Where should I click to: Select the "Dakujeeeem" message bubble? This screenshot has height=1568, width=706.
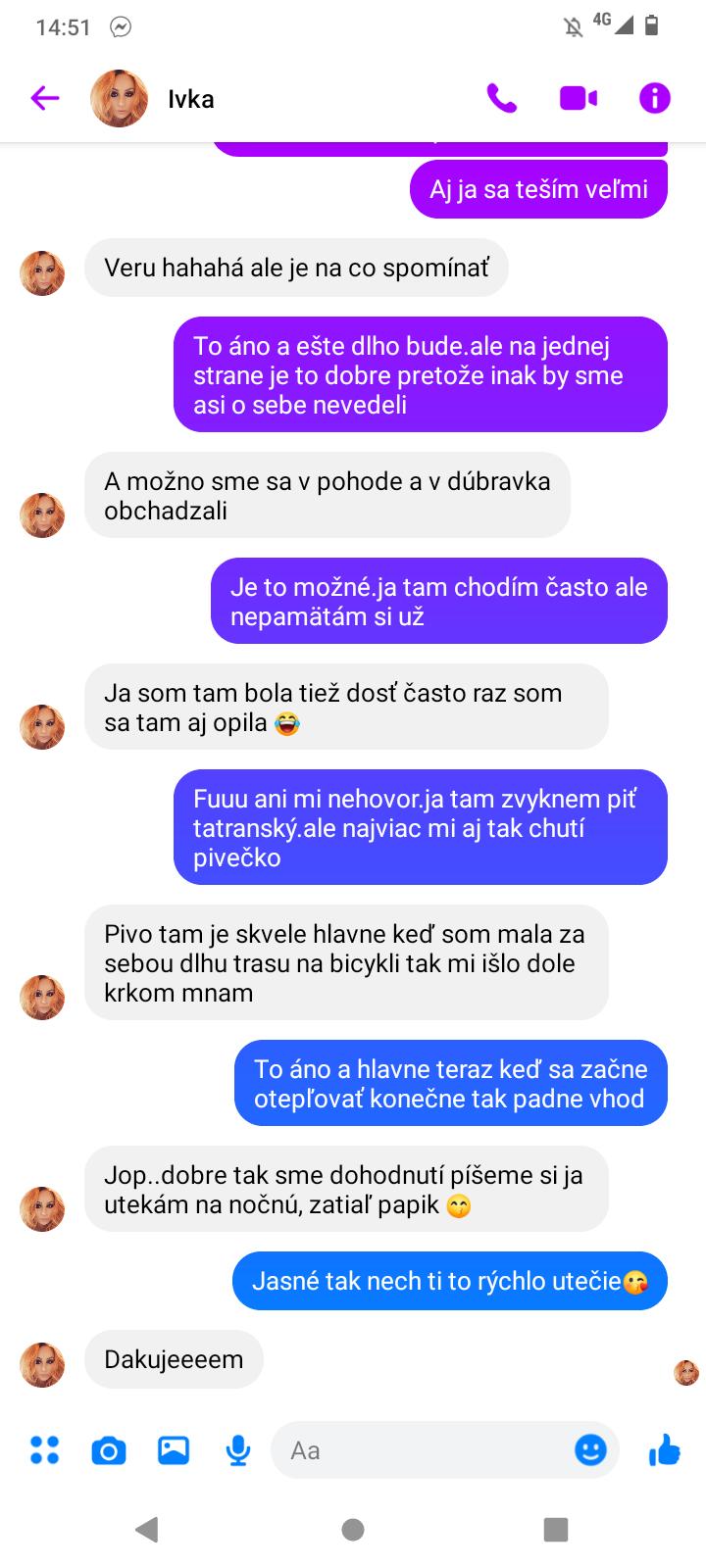point(174,1359)
